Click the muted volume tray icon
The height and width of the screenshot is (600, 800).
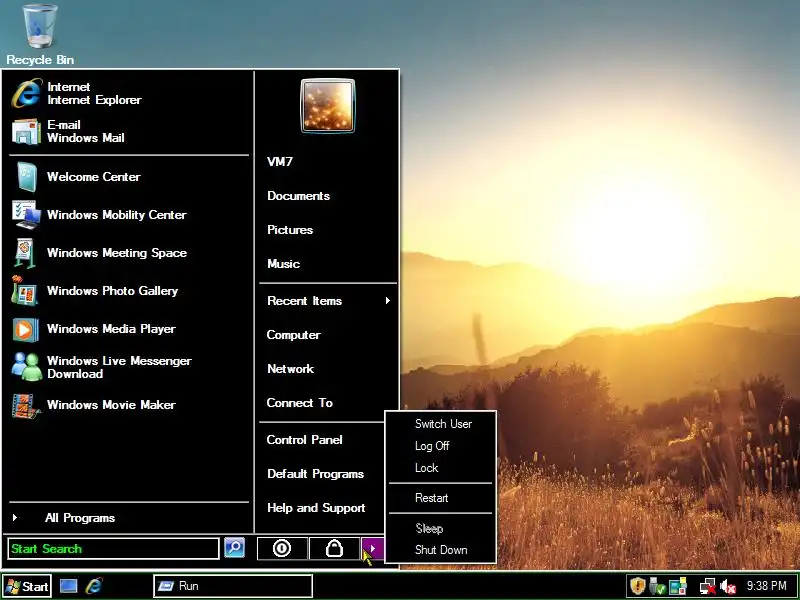point(728,587)
